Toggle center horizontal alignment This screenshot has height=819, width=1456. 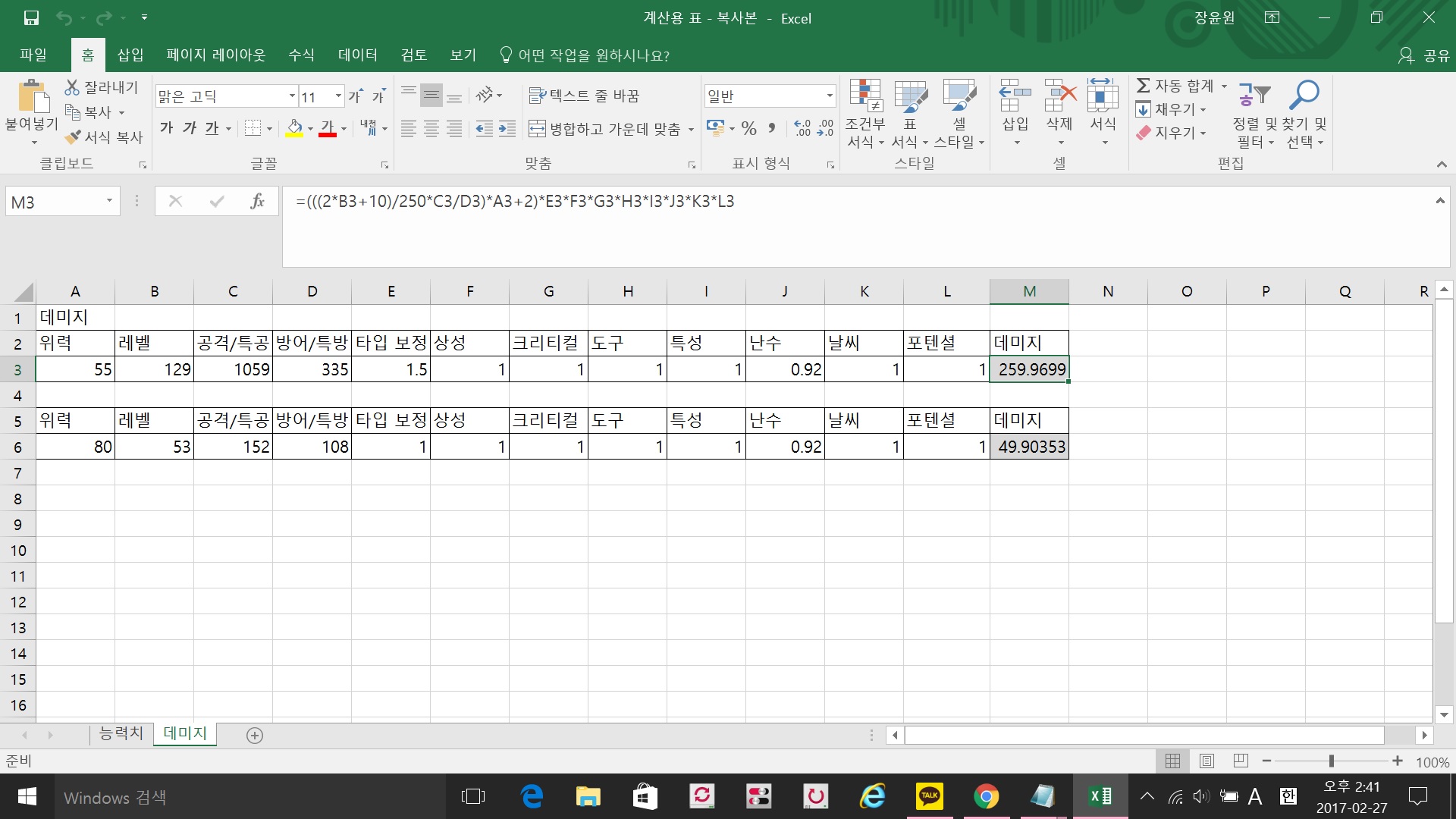coord(431,129)
